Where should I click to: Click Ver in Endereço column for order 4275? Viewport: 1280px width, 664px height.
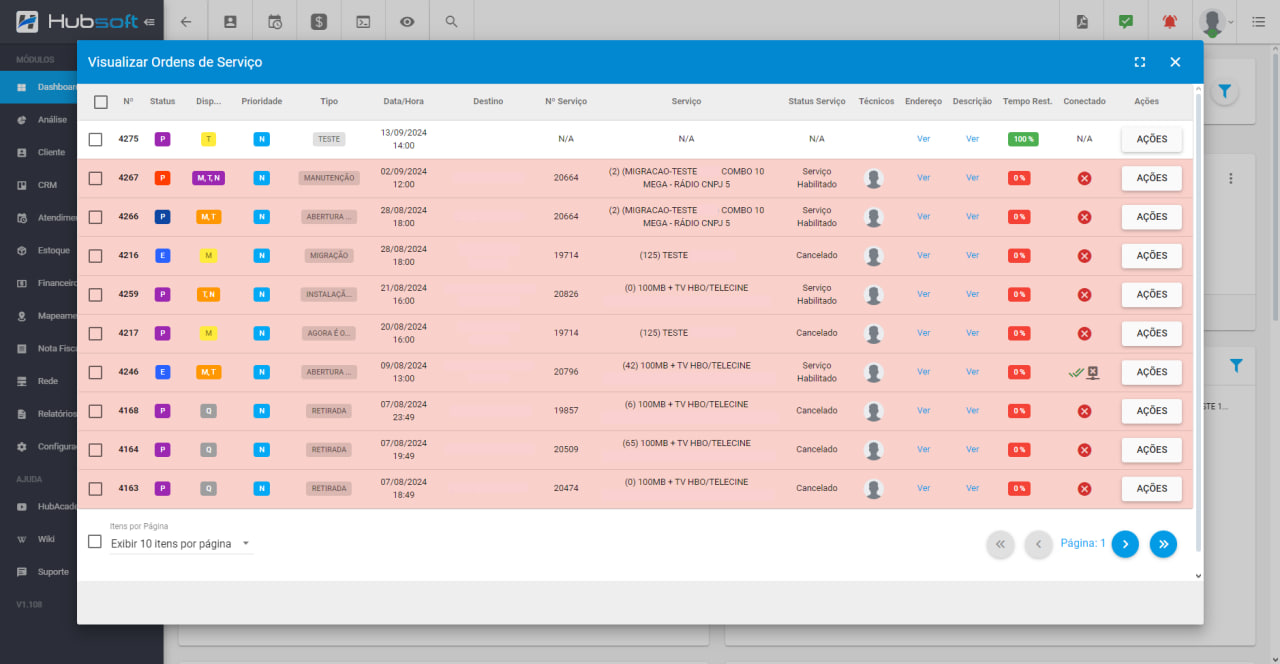point(923,140)
